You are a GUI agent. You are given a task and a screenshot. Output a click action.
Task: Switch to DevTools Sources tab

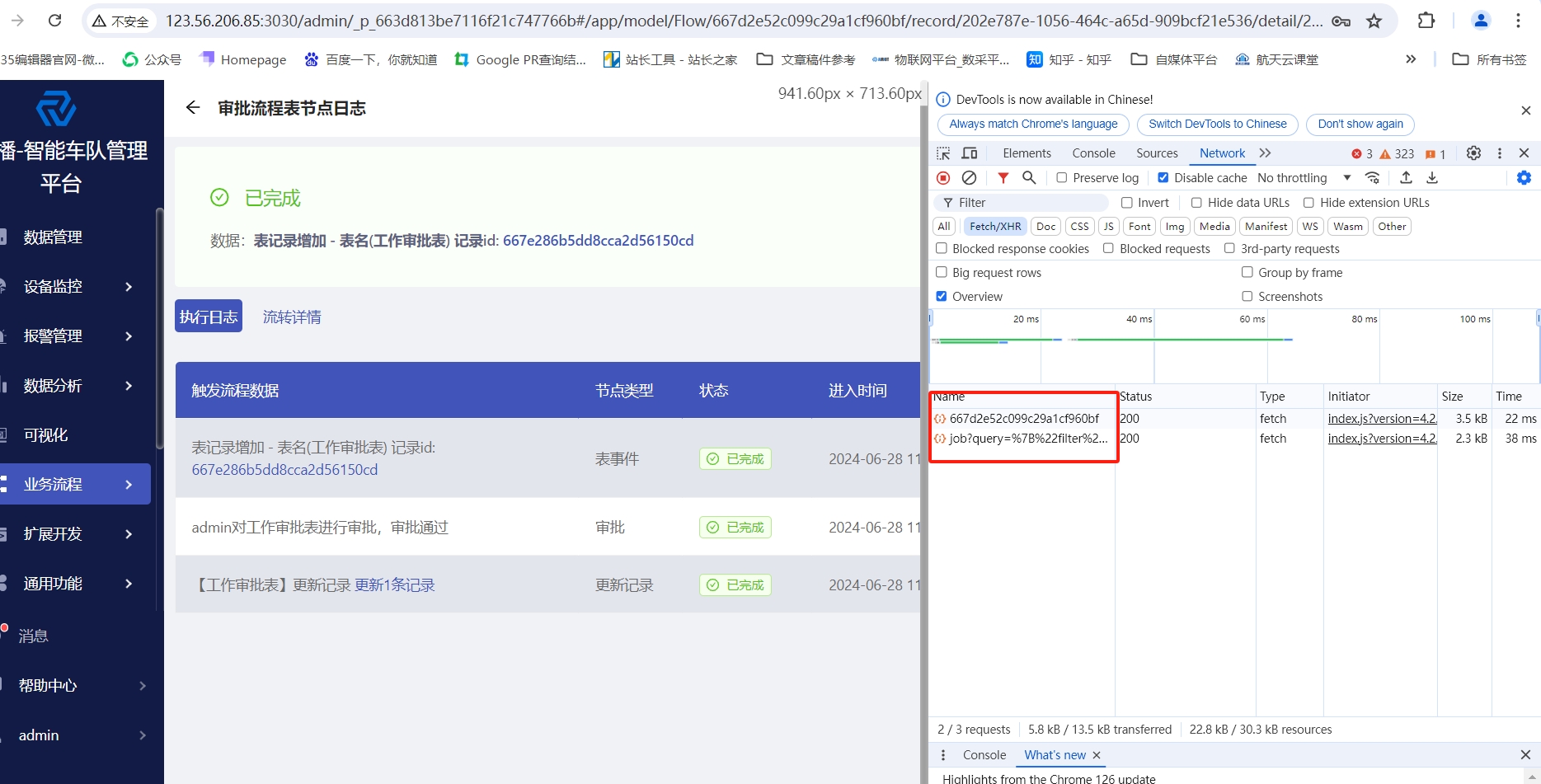[x=1157, y=153]
